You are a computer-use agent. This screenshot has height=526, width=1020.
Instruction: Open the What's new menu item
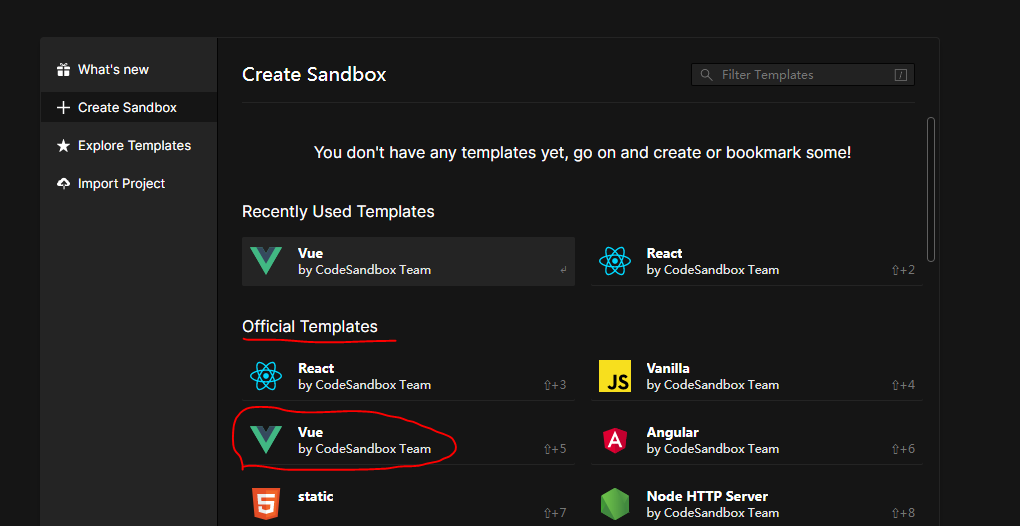click(113, 70)
